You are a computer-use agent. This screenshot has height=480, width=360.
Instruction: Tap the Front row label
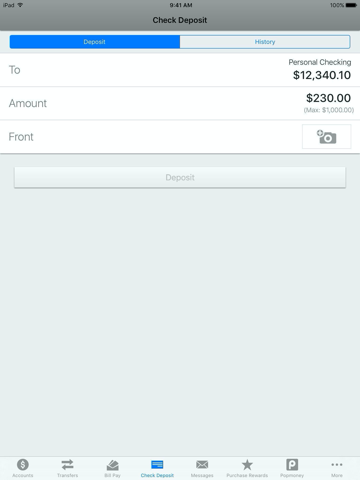point(21,137)
